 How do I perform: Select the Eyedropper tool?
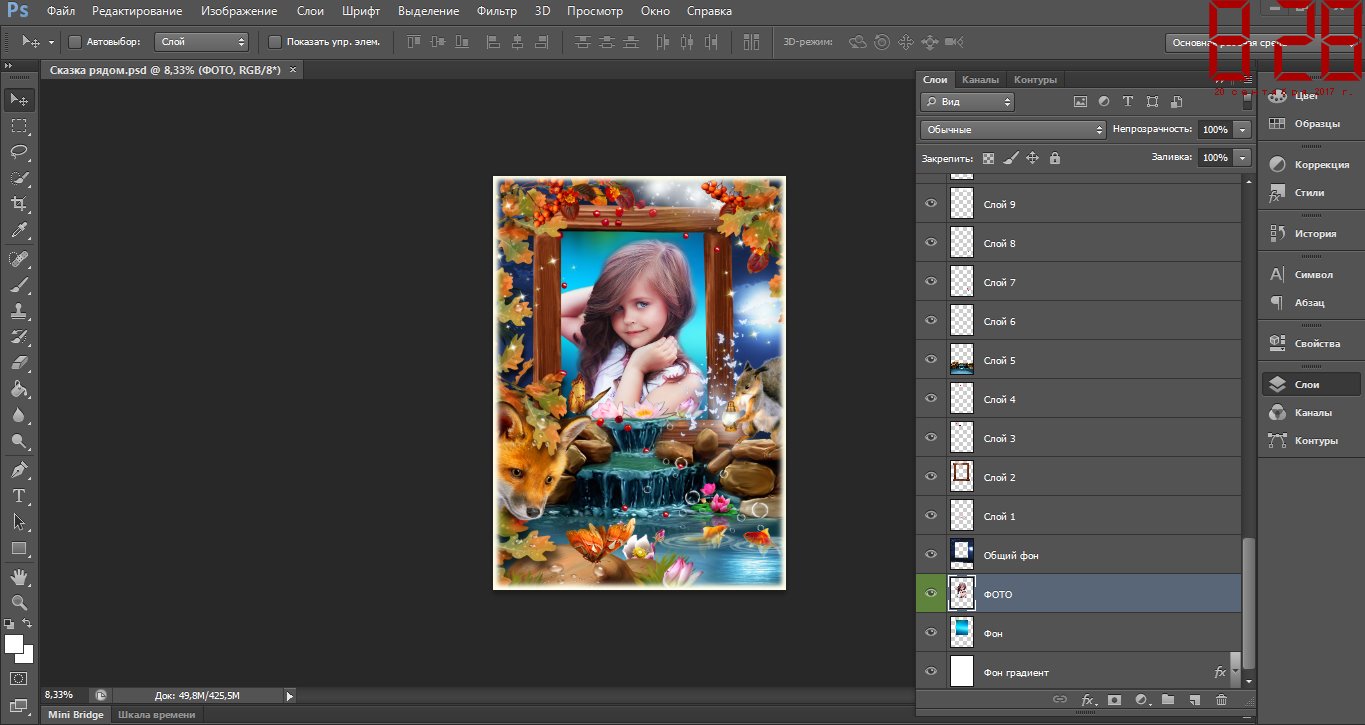tap(19, 230)
